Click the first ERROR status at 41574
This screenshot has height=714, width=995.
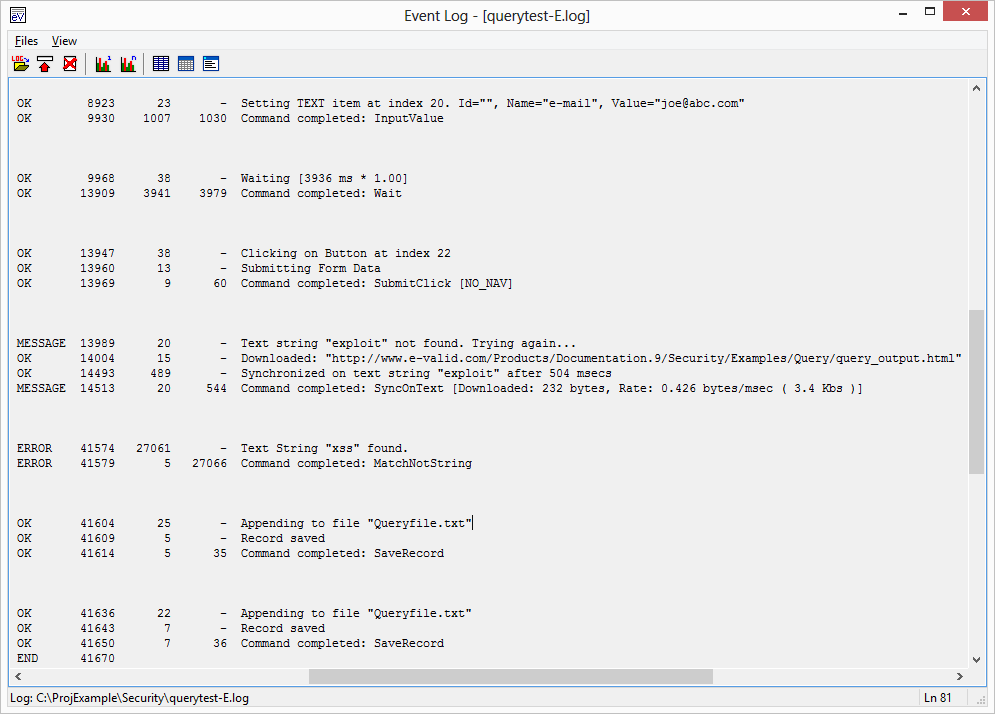click(34, 449)
